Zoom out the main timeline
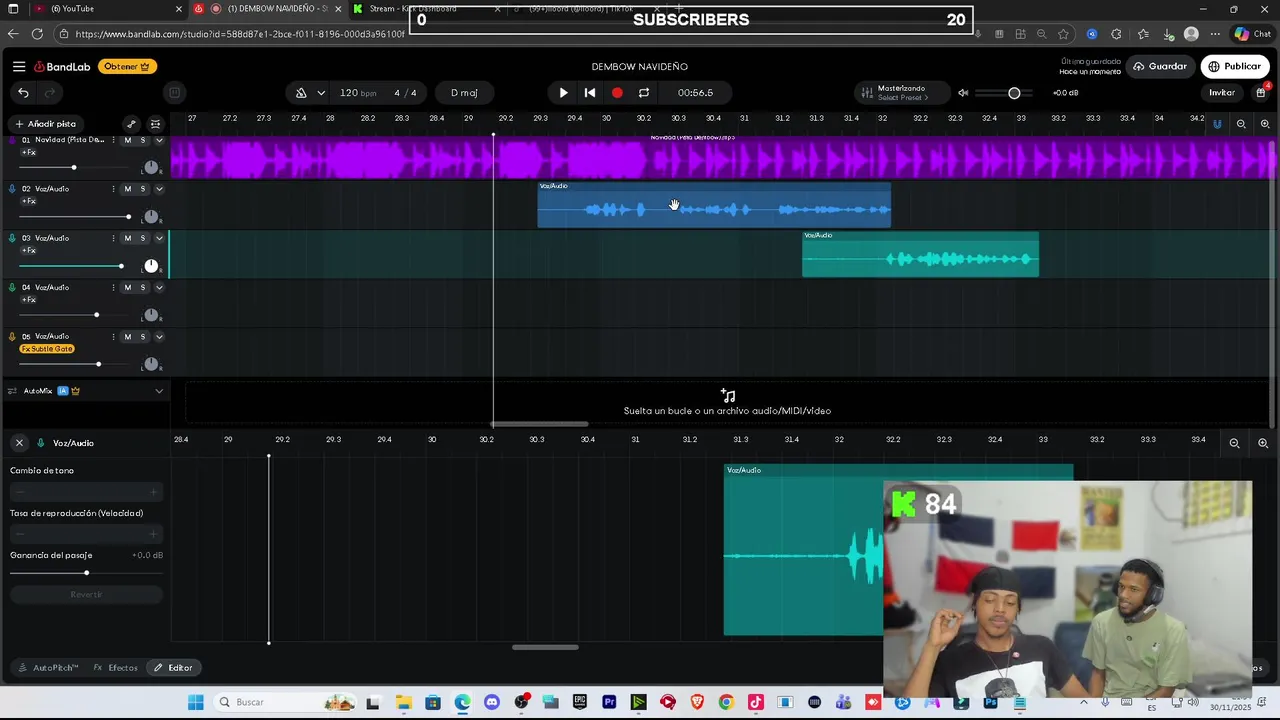Screen dimensions: 1280x720 pos(1241,124)
